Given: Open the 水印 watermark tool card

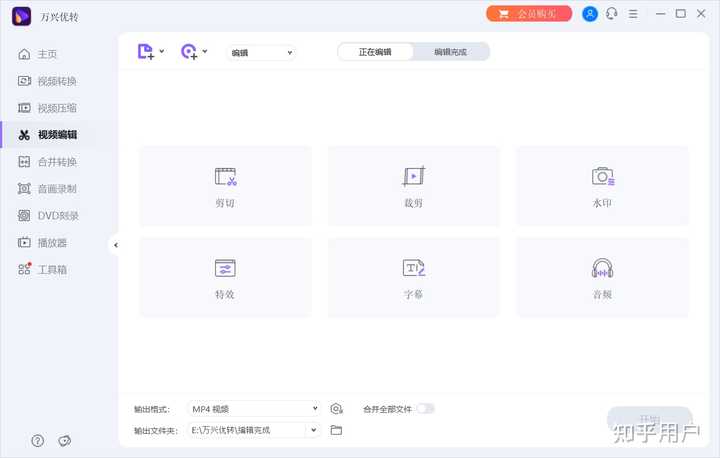Looking at the screenshot, I should point(602,186).
